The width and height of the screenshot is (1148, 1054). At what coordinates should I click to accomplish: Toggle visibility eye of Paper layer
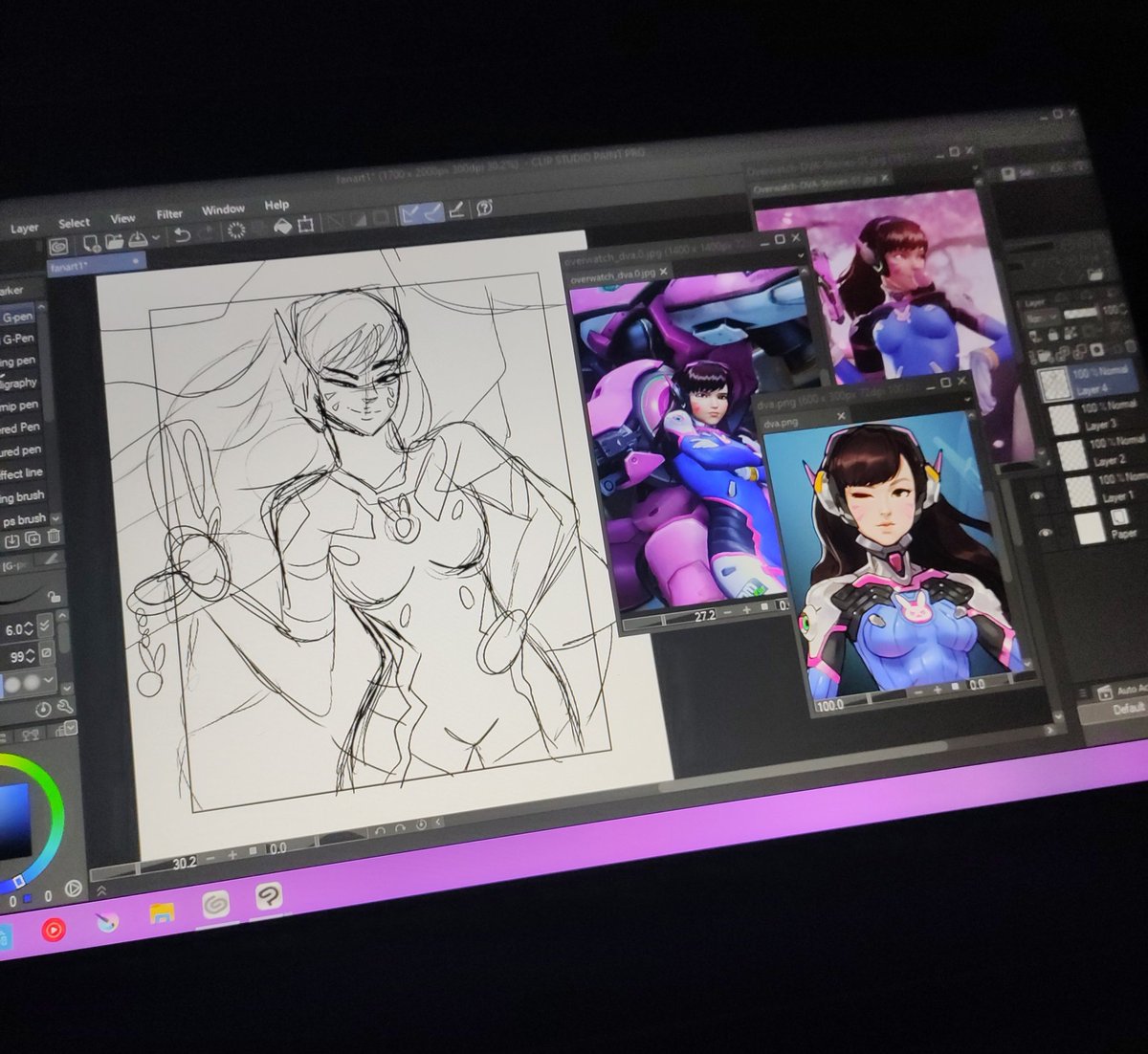(1046, 534)
